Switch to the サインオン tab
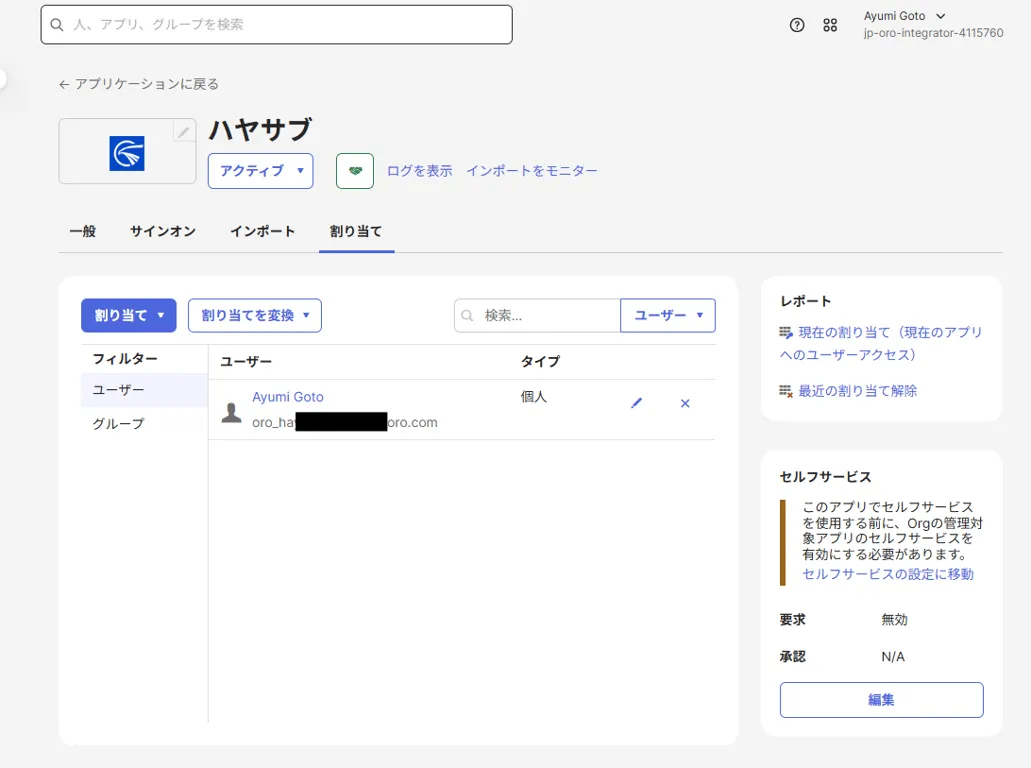Image resolution: width=1031 pixels, height=768 pixels. tap(162, 231)
